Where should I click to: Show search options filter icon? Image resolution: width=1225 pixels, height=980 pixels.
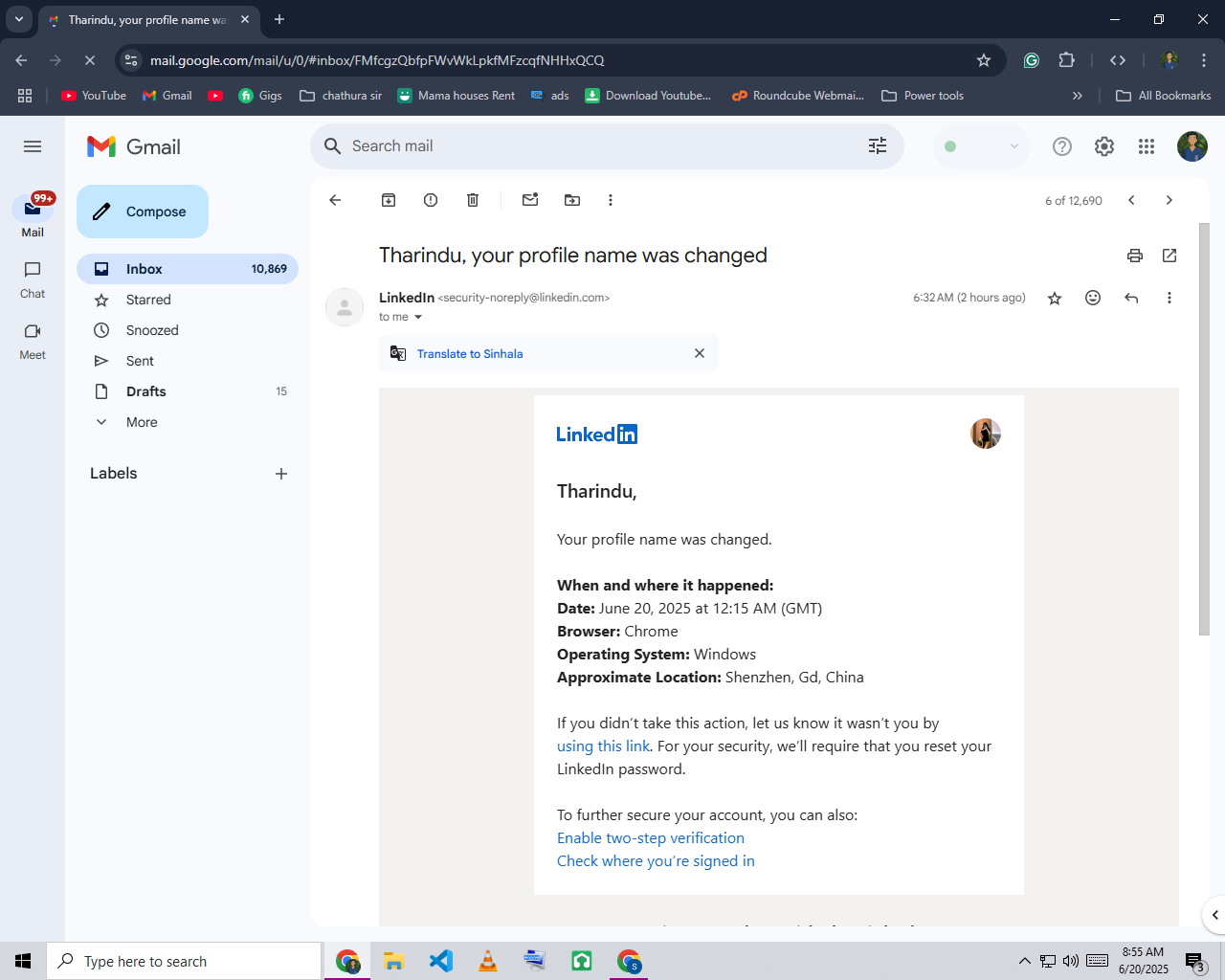(x=878, y=145)
